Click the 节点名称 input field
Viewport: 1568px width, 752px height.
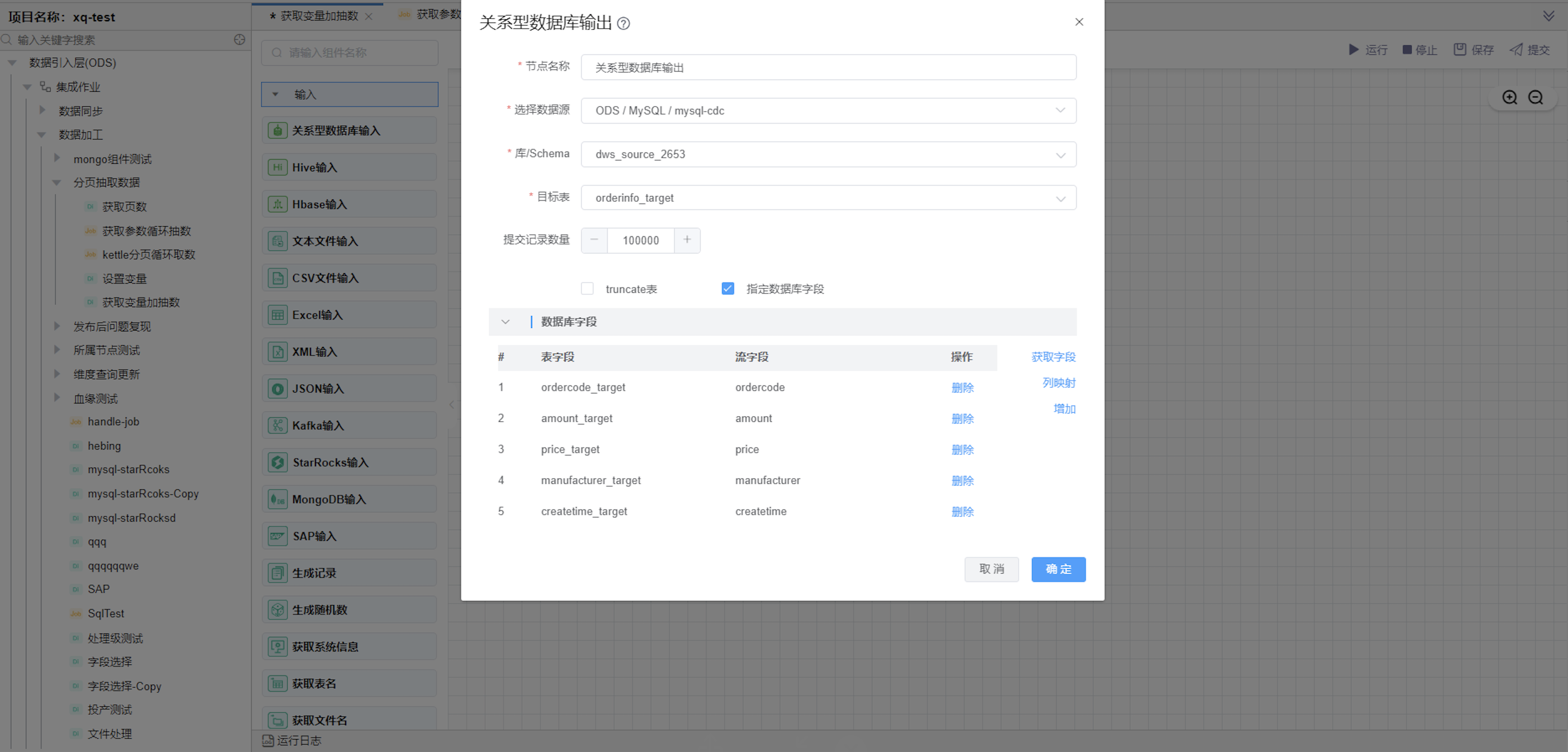click(x=828, y=68)
